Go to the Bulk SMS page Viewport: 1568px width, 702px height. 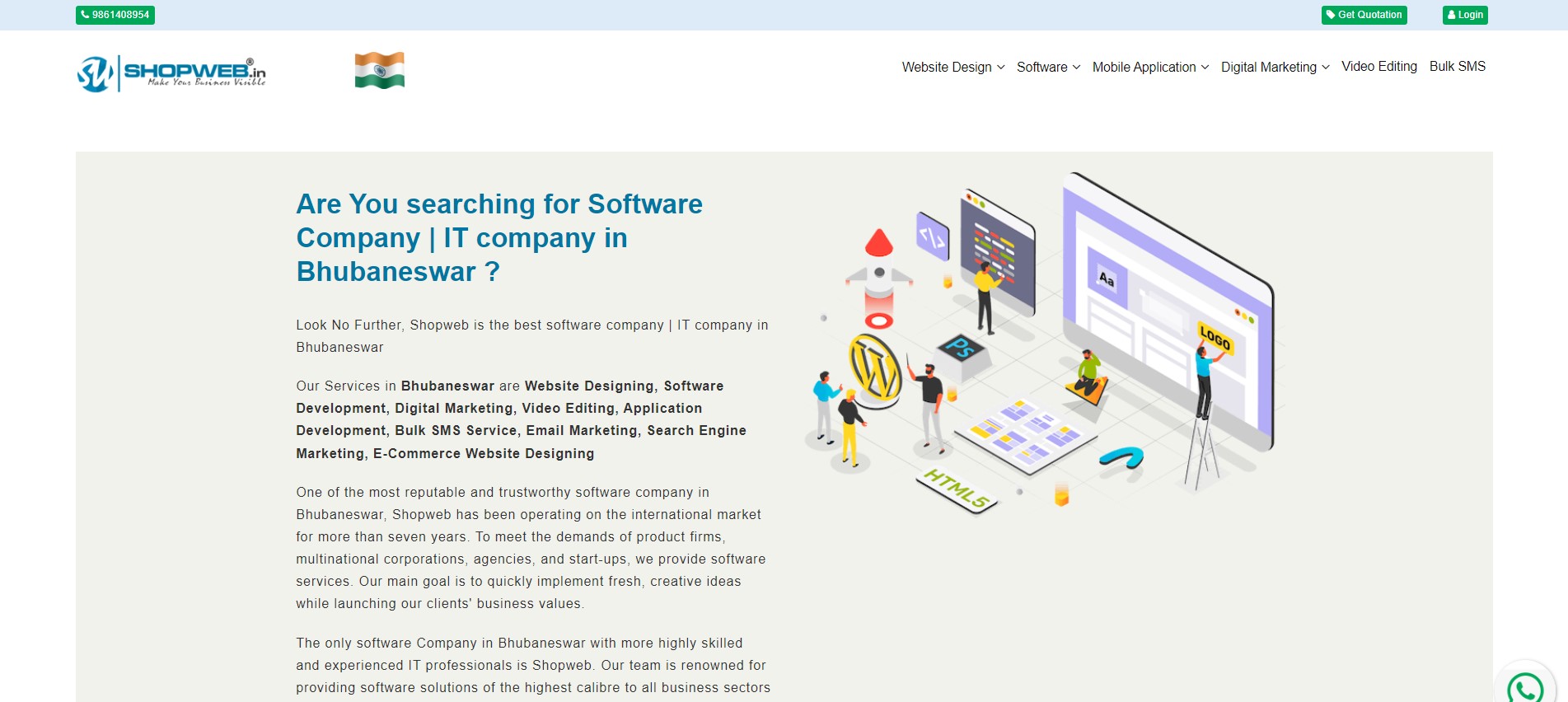tap(1457, 66)
